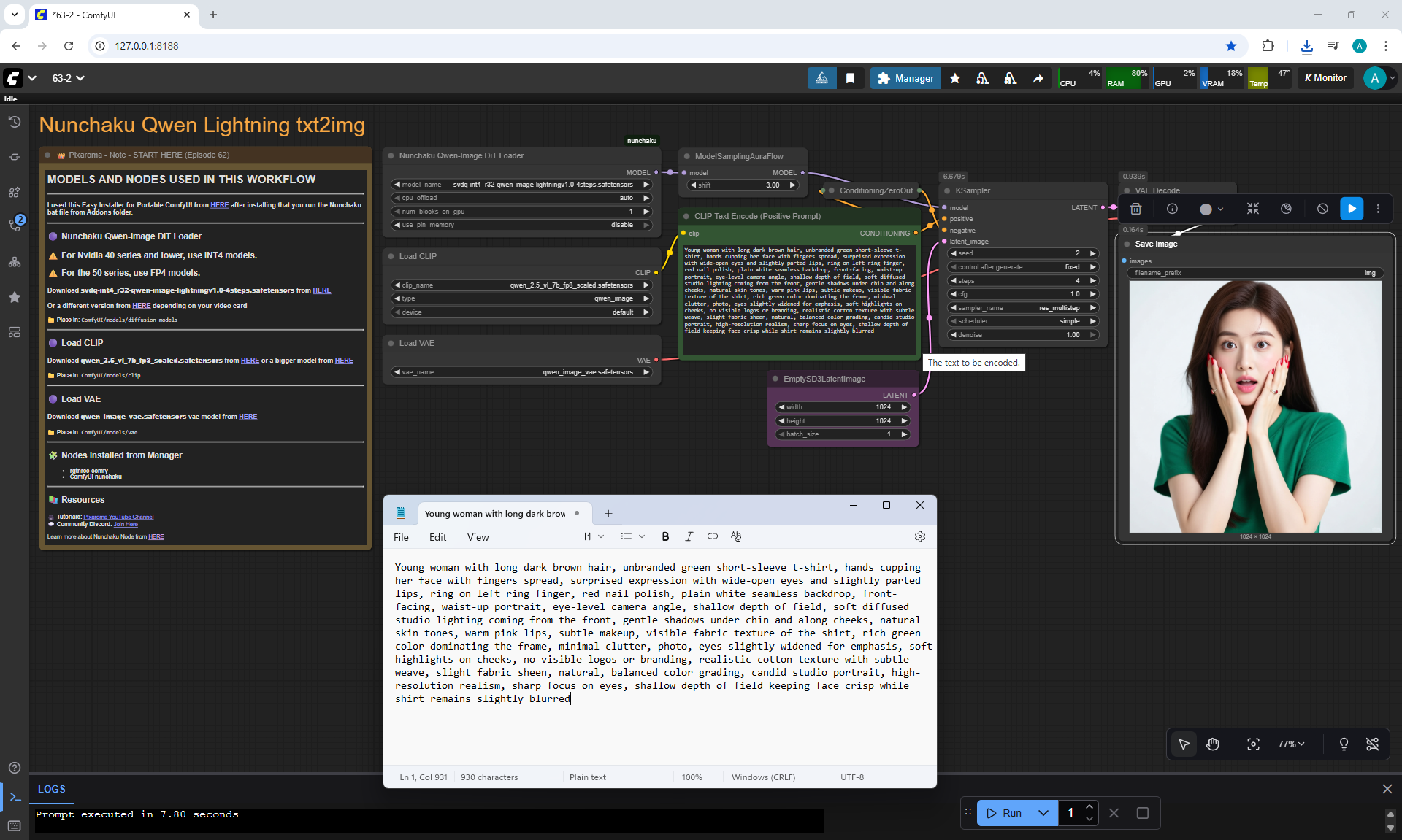Toggle the bottom logs terminal panel icon
Screen dimensions: 1402x840
[15, 797]
